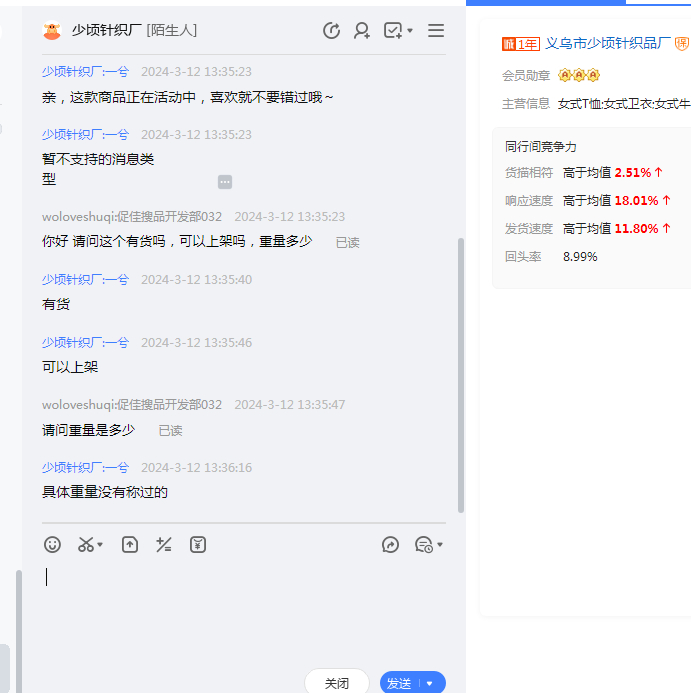Image resolution: width=691 pixels, height=693 pixels.
Task: Click the forward share arrow icon
Action: point(391,545)
